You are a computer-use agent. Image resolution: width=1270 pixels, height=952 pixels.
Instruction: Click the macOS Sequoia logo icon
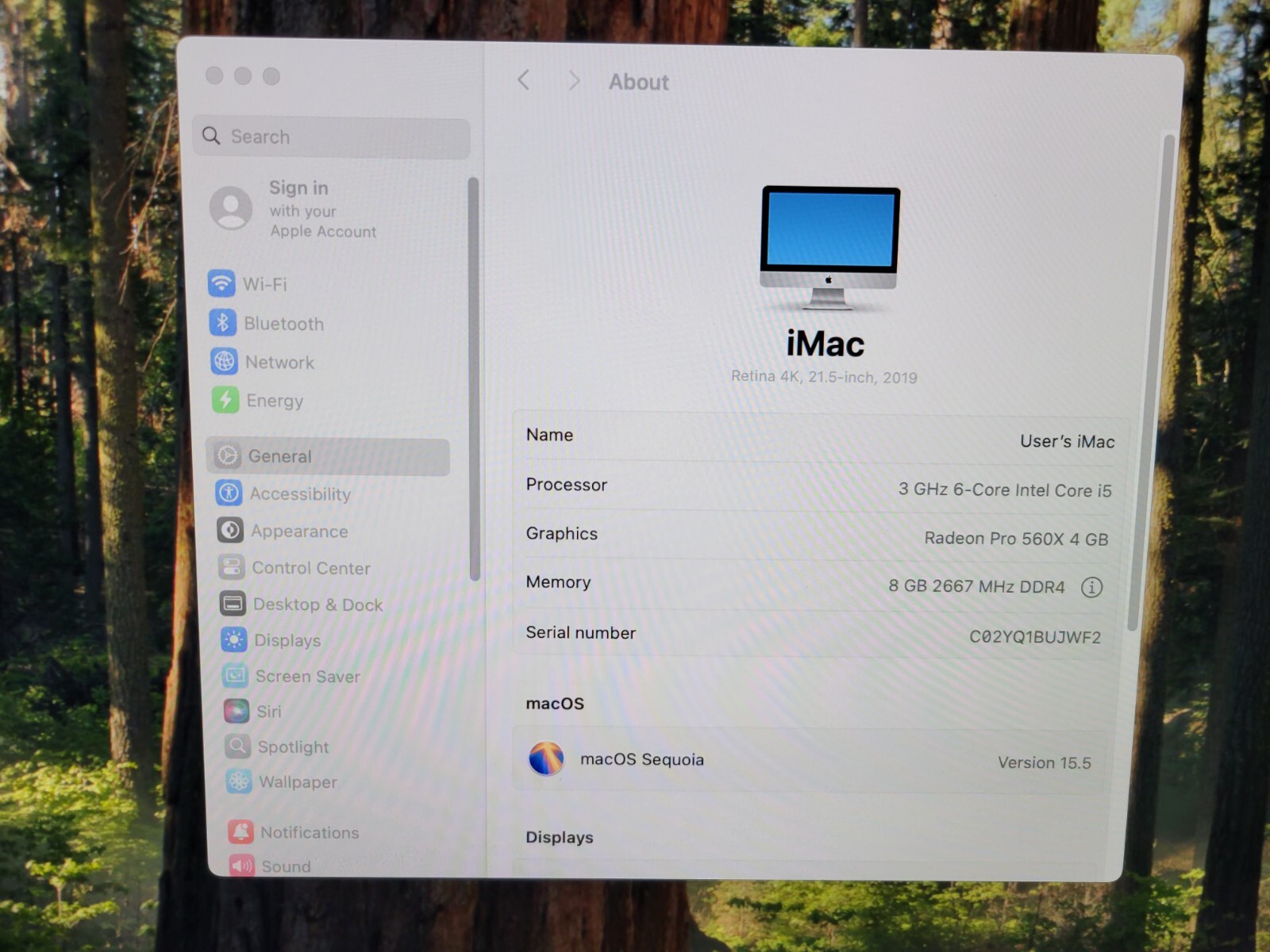pos(546,758)
